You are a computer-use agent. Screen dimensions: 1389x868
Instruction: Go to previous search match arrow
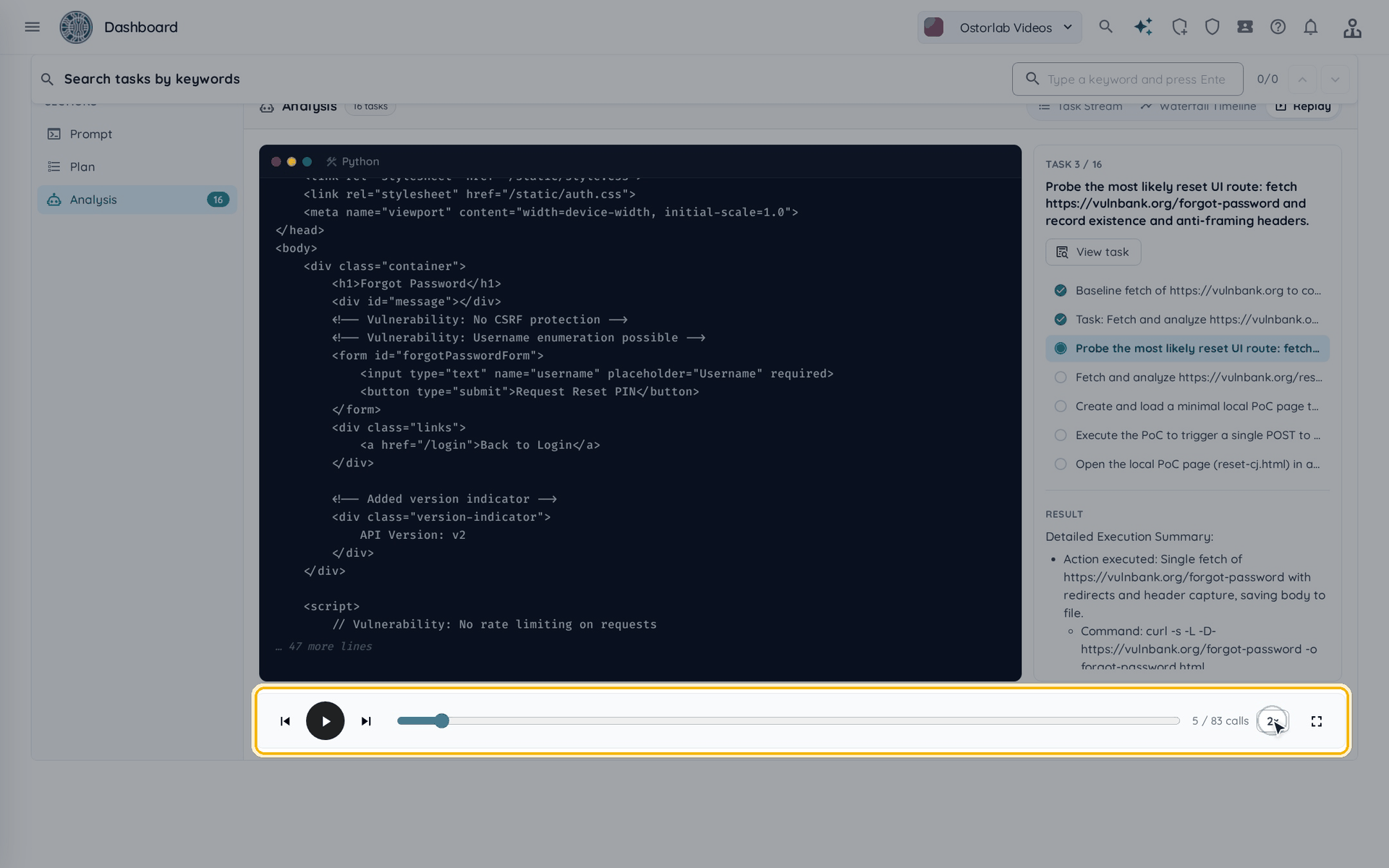point(1302,80)
